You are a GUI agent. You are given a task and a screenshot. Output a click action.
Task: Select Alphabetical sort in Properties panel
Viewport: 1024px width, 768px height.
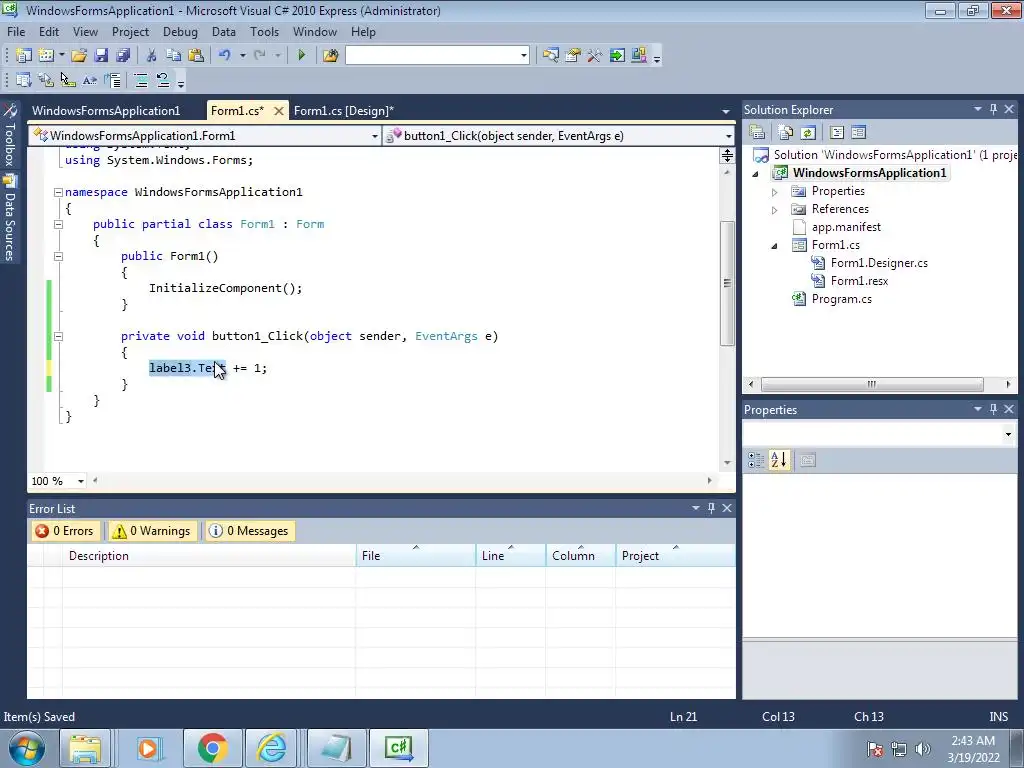(x=778, y=460)
